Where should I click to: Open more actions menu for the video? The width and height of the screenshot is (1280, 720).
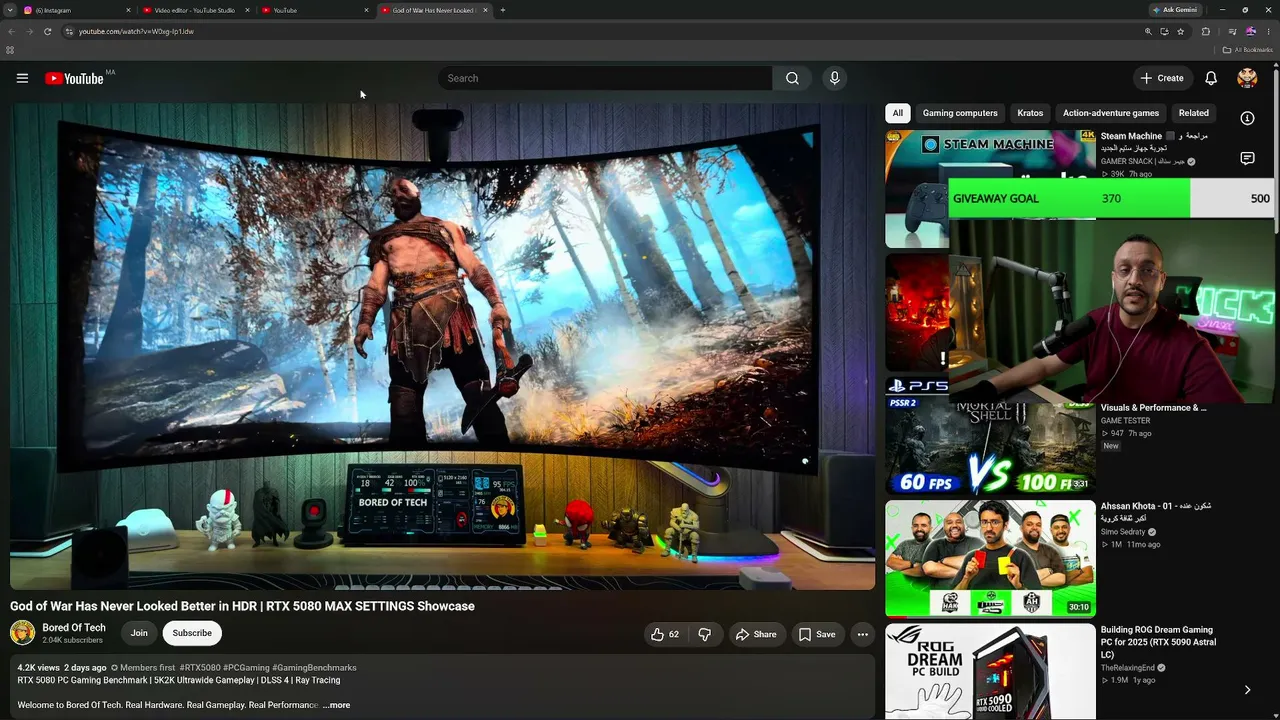click(x=862, y=634)
